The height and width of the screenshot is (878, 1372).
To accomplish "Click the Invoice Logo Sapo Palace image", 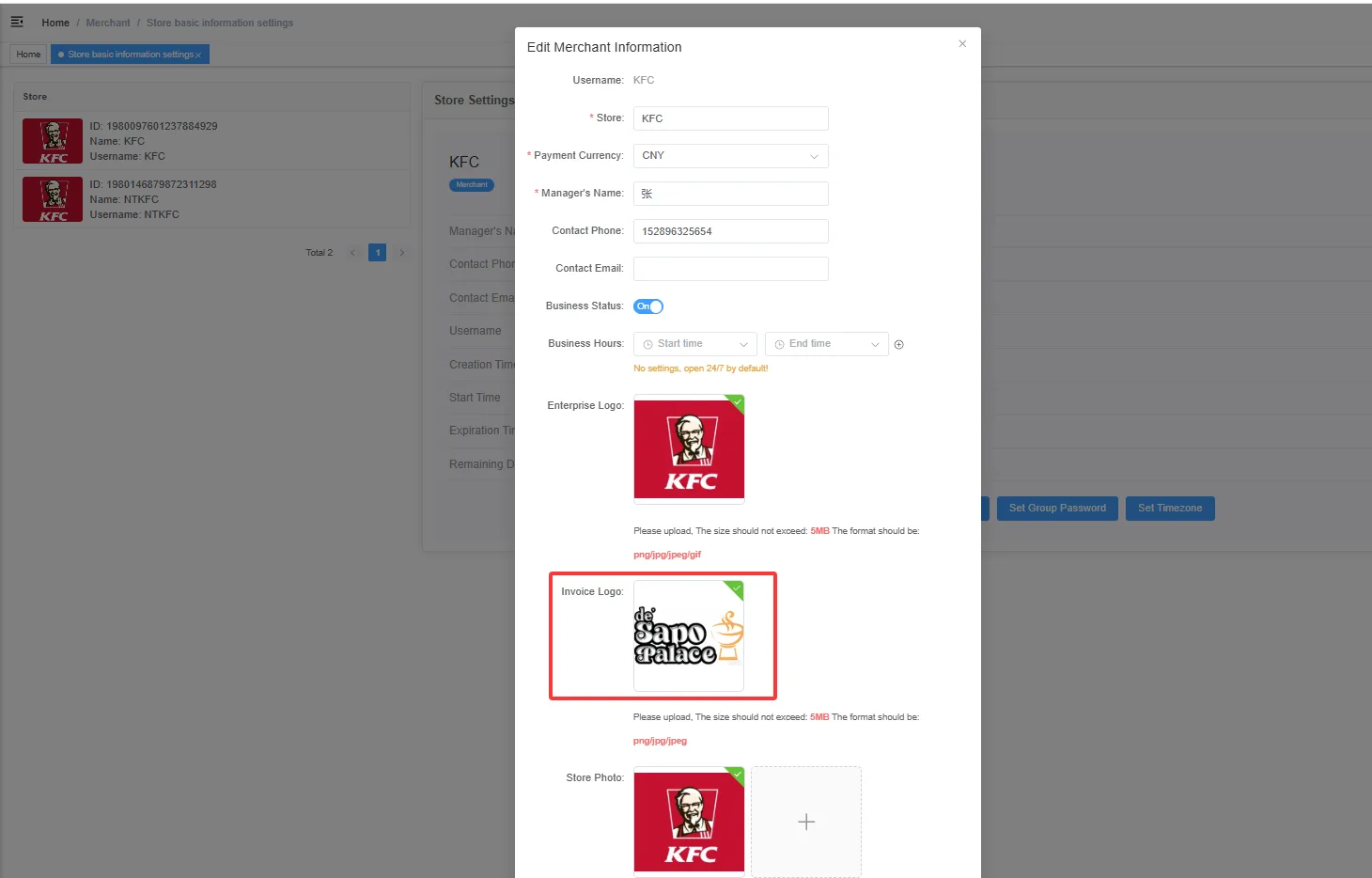I will (689, 635).
